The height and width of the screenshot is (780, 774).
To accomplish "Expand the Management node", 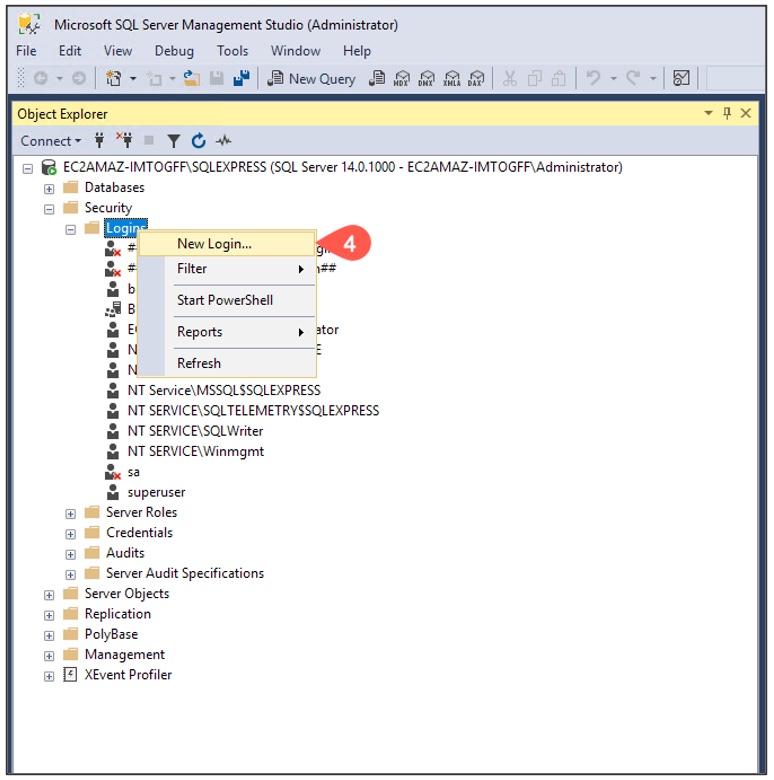I will click(x=49, y=655).
